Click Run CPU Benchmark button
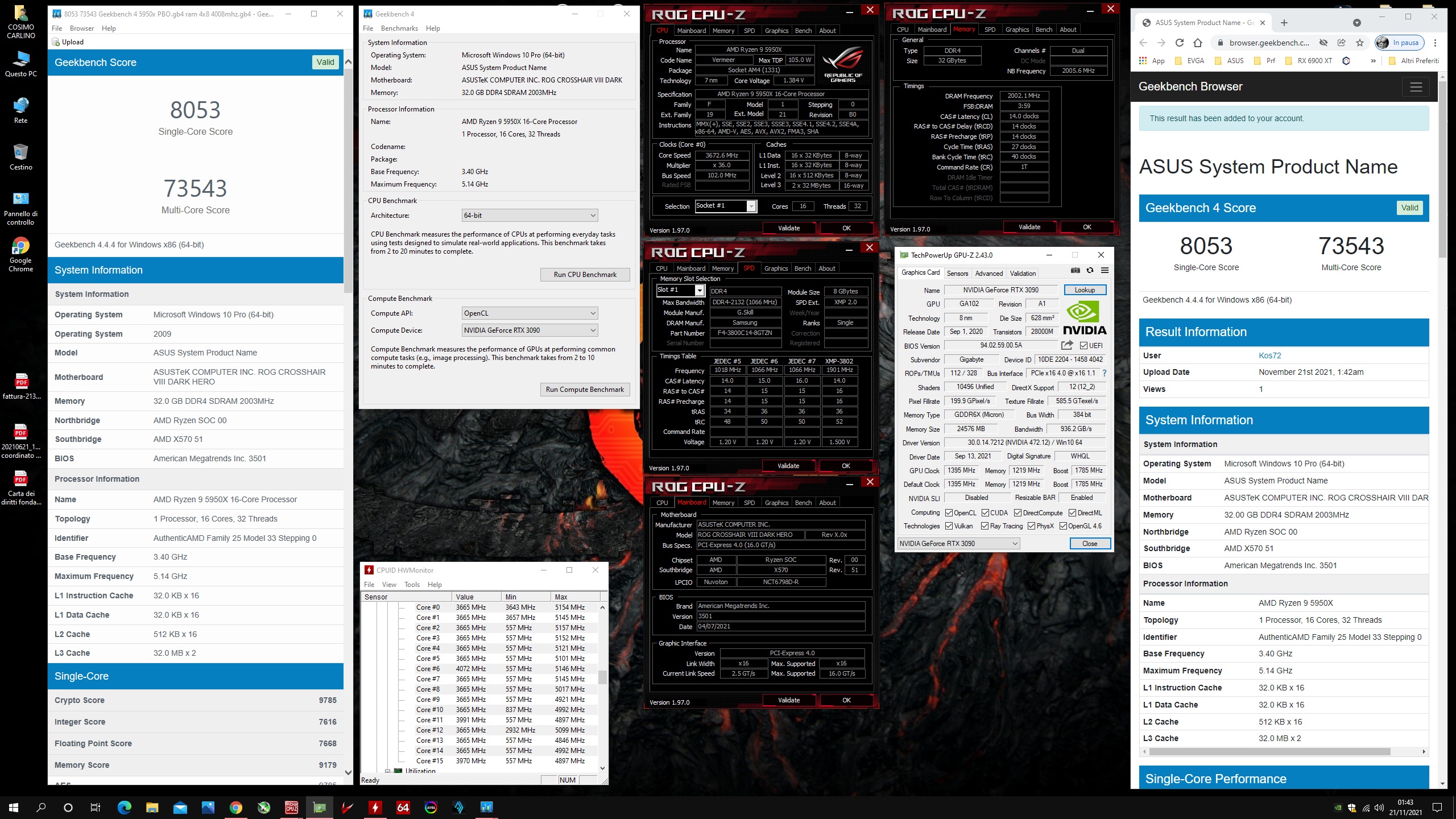The width and height of the screenshot is (1456, 819). point(585,275)
